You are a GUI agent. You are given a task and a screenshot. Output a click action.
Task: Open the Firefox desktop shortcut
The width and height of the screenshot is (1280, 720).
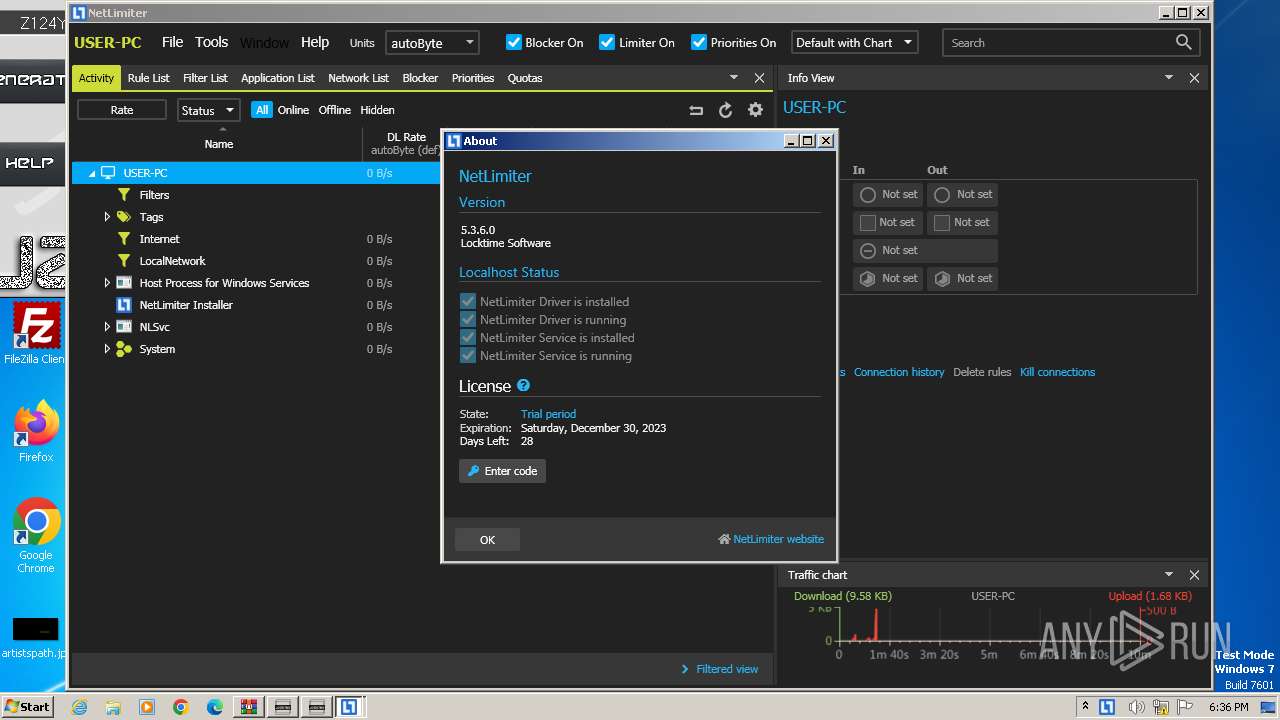pos(36,431)
